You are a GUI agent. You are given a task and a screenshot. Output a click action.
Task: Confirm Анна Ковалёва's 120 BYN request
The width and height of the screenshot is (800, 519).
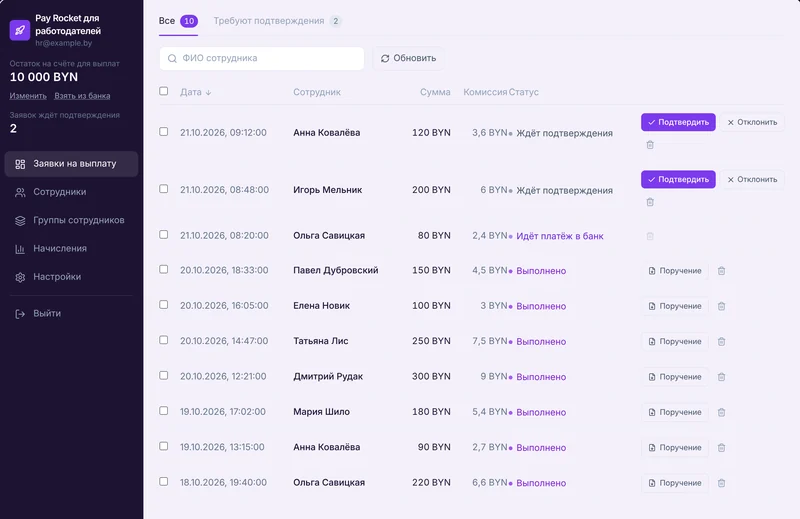678,122
